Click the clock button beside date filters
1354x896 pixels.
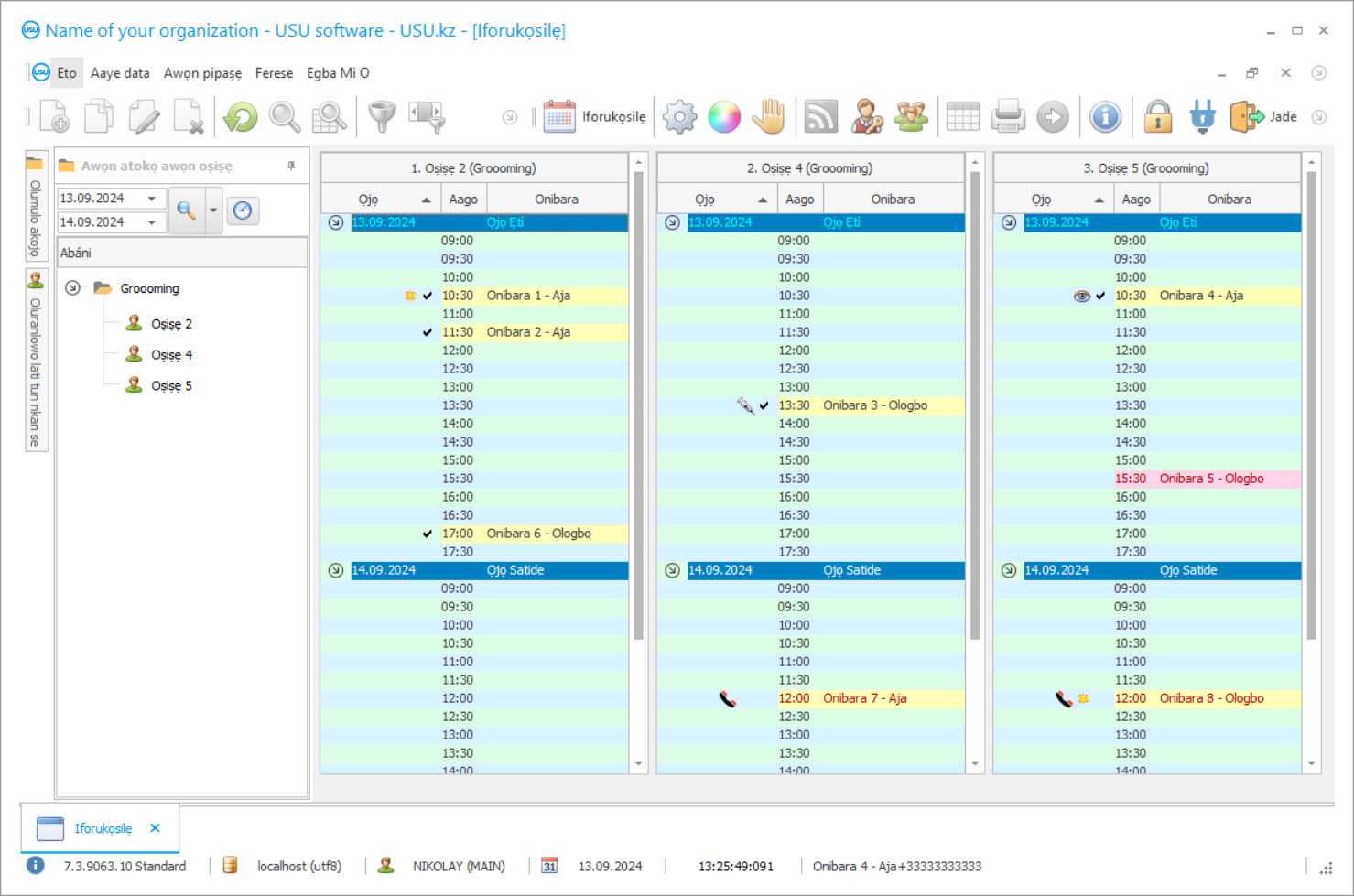(243, 211)
